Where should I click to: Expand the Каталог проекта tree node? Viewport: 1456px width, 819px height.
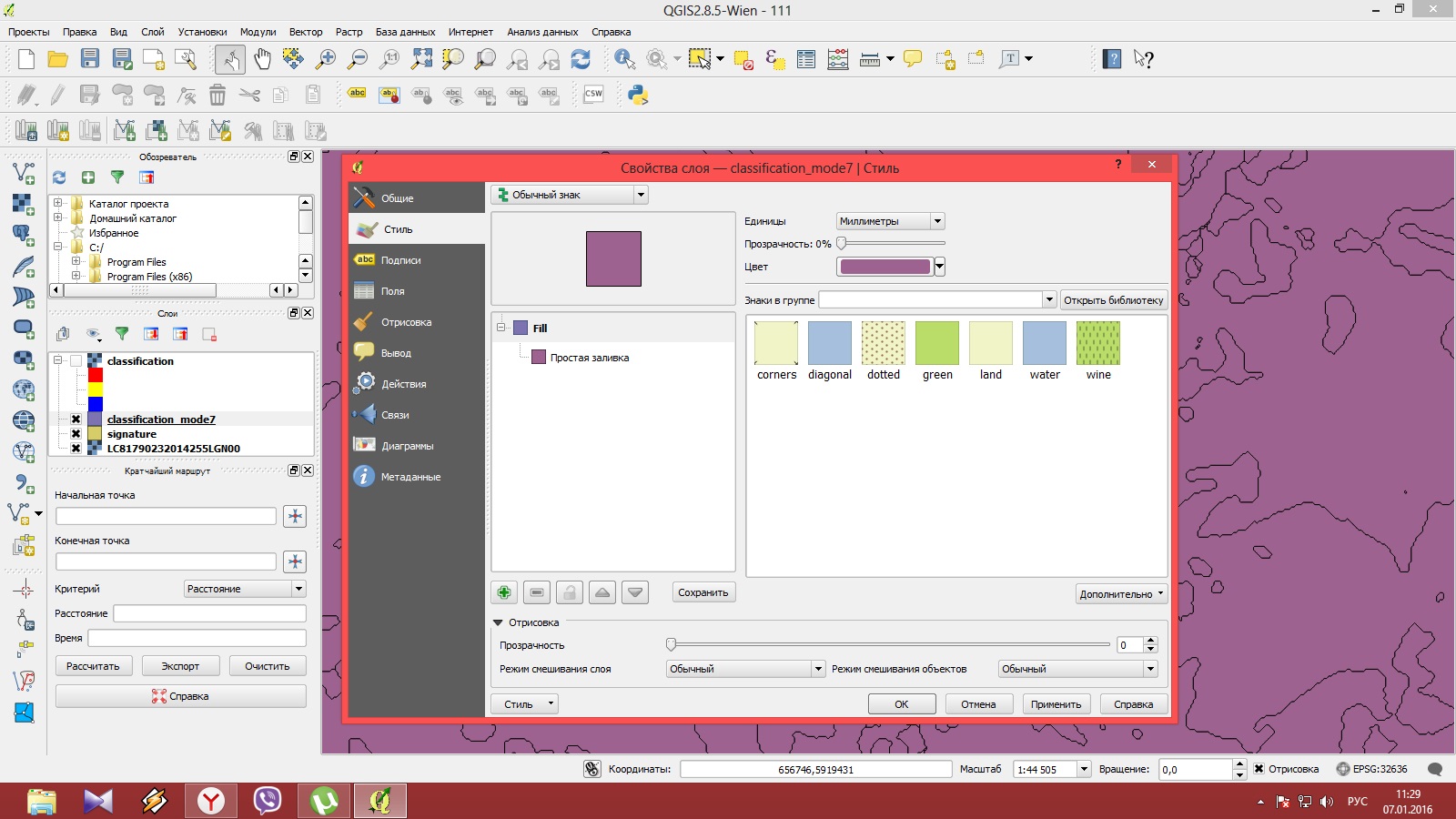click(x=58, y=203)
